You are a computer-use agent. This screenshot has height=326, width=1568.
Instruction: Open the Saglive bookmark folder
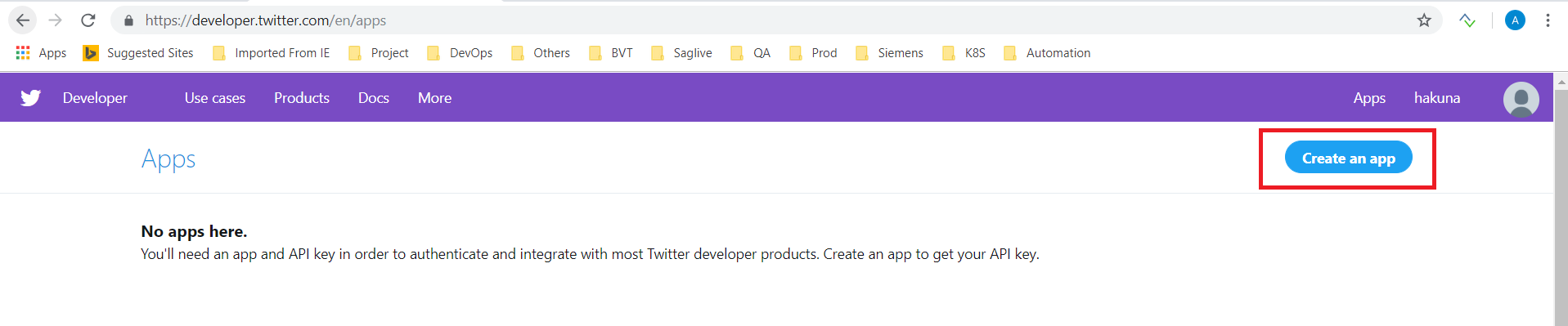681,53
